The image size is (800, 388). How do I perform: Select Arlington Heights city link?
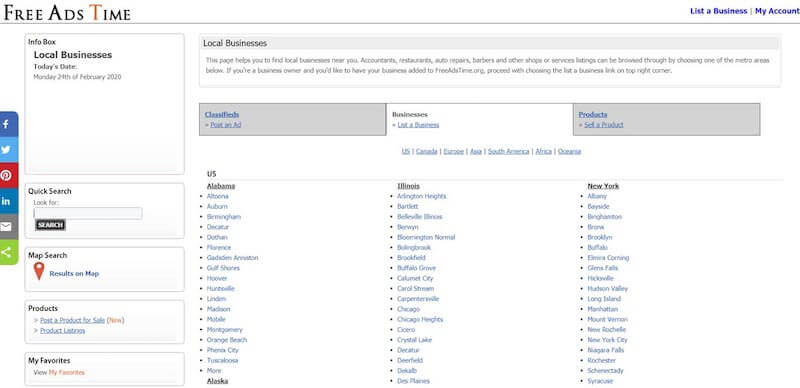[x=421, y=196]
